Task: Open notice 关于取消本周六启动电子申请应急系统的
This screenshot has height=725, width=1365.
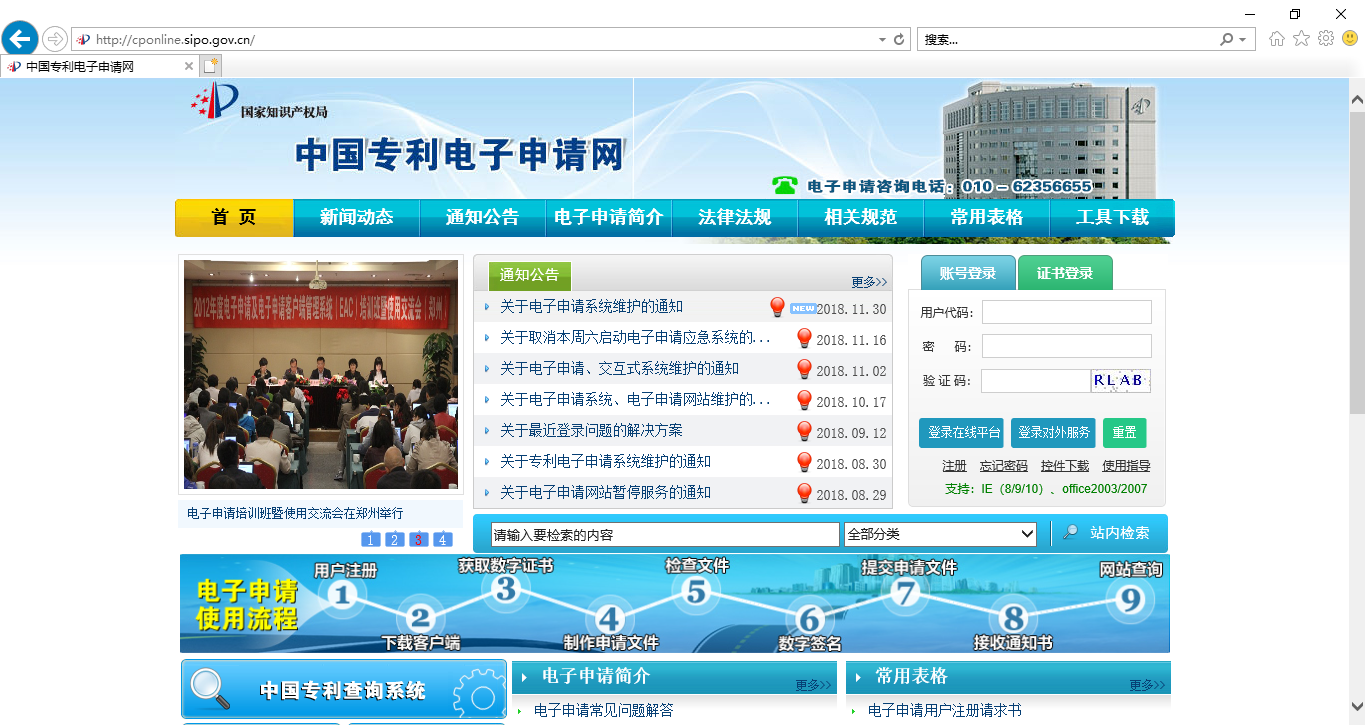Action: tap(635, 338)
